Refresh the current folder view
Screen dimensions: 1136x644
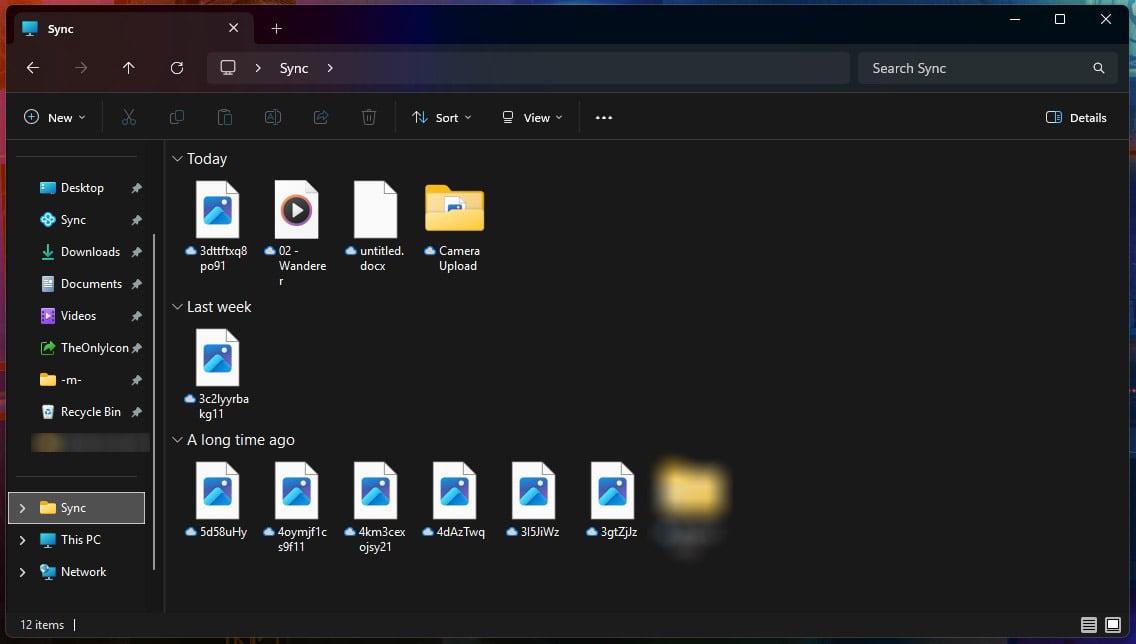[x=176, y=68]
